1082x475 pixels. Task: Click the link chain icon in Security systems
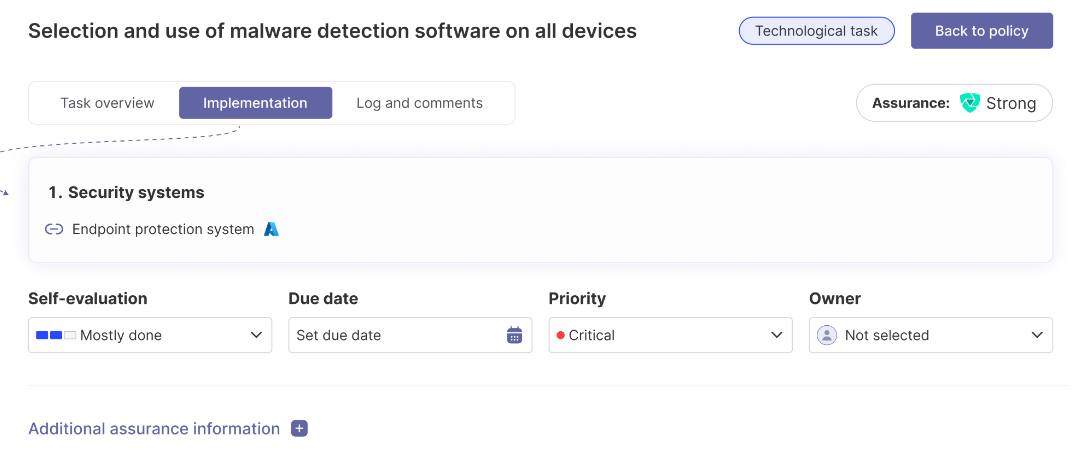point(54,229)
